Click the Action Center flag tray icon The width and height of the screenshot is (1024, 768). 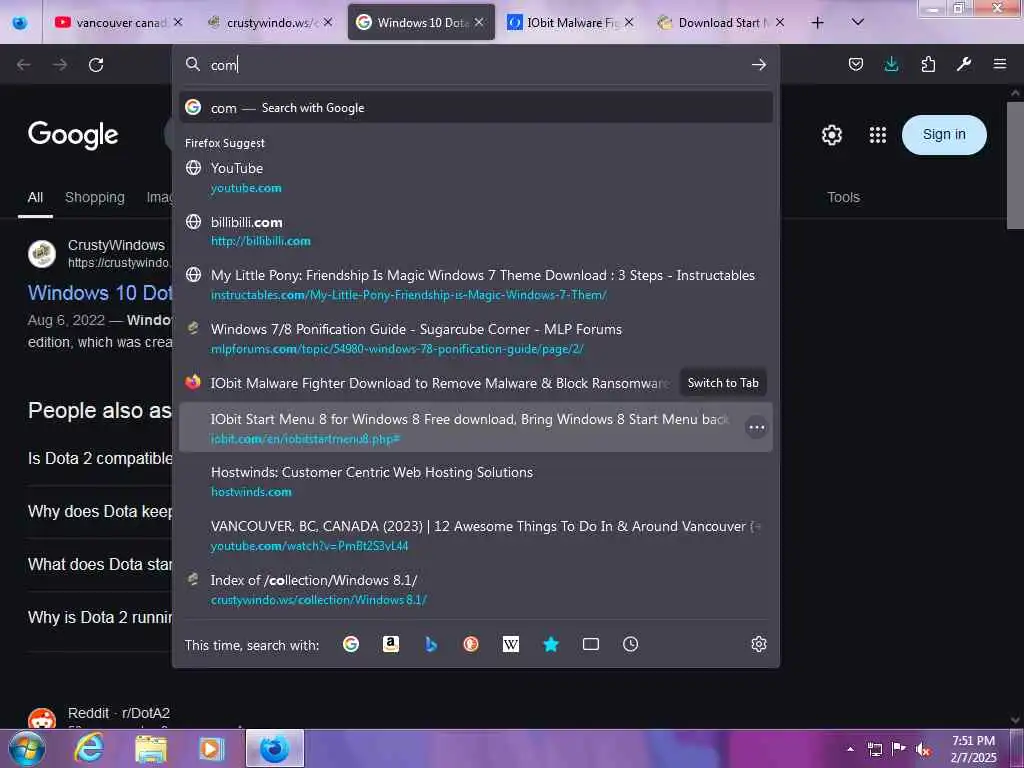coord(898,749)
